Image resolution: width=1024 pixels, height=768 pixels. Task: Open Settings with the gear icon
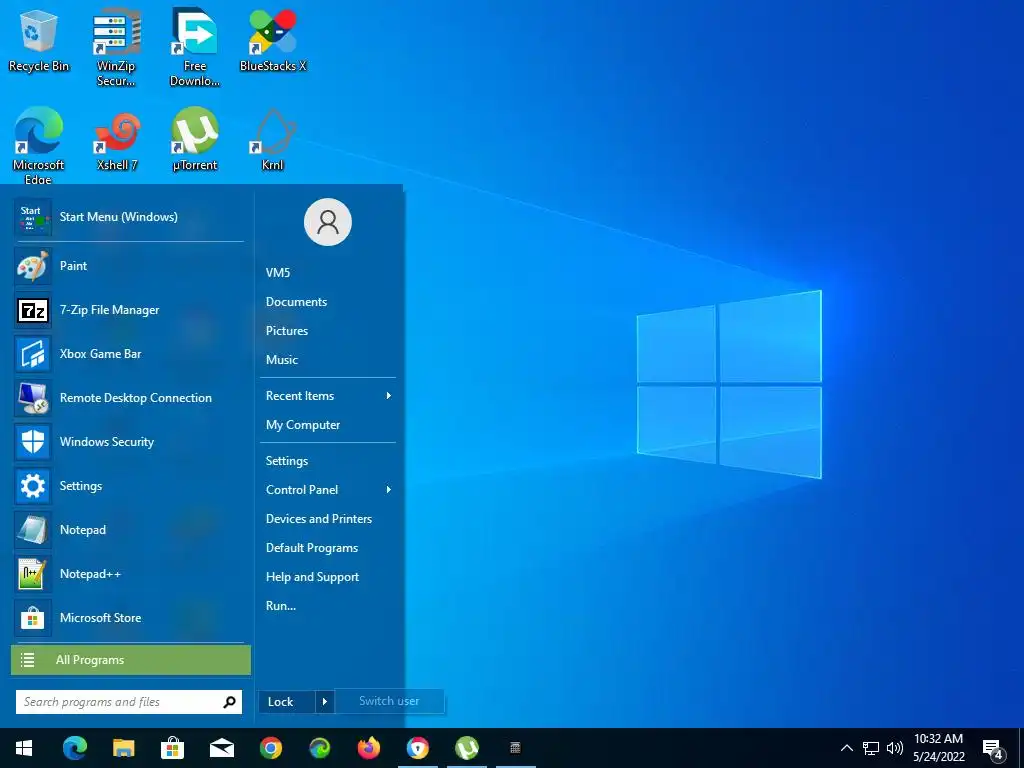129,486
